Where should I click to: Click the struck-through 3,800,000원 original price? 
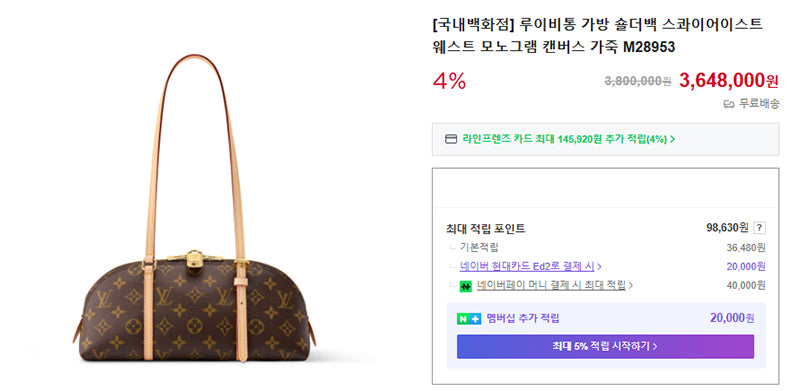638,81
